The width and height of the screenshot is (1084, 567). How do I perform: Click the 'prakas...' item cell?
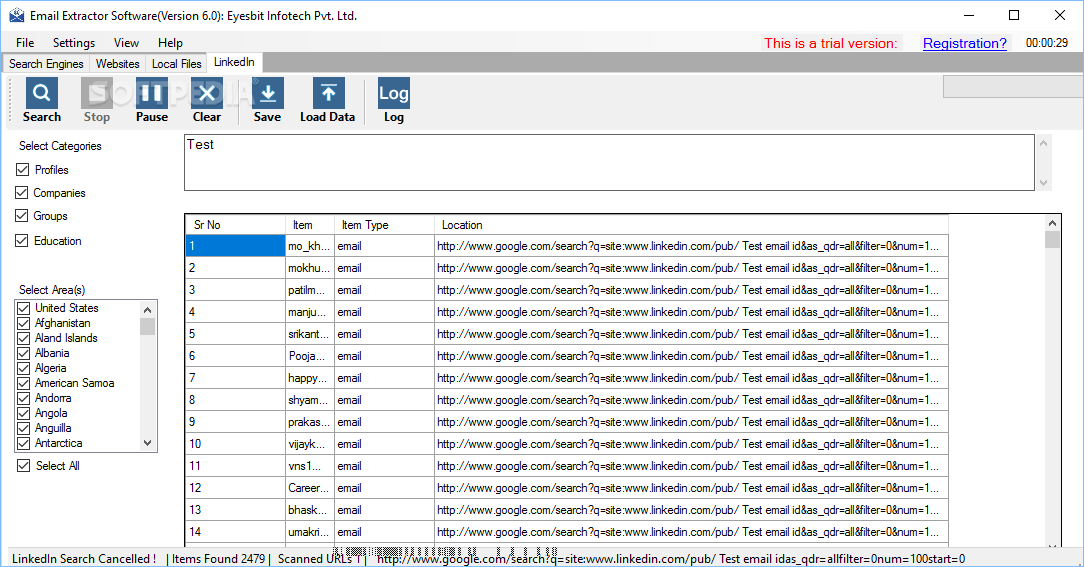[x=310, y=422]
